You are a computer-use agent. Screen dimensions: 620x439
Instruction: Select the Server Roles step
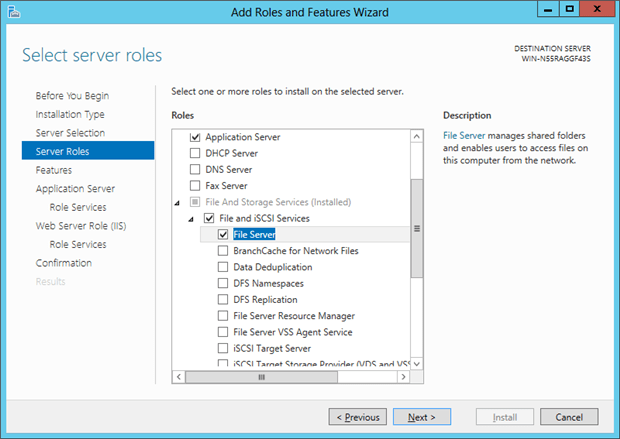88,150
